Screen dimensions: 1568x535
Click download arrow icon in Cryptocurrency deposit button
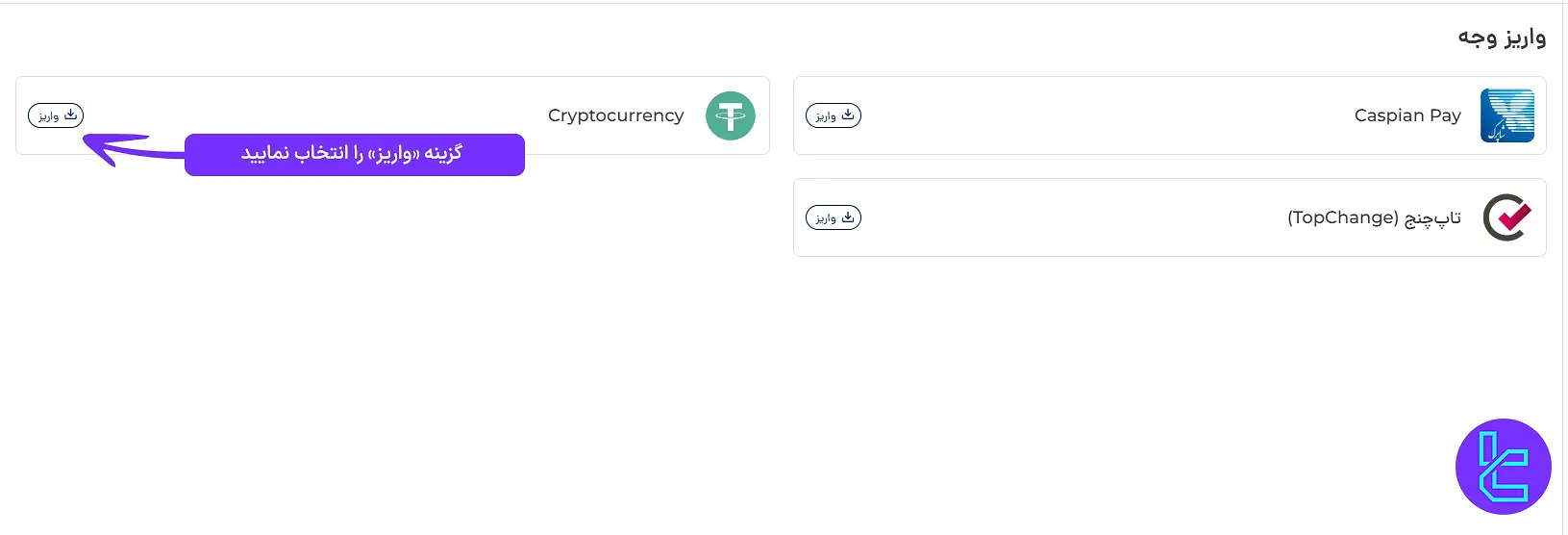click(x=70, y=115)
